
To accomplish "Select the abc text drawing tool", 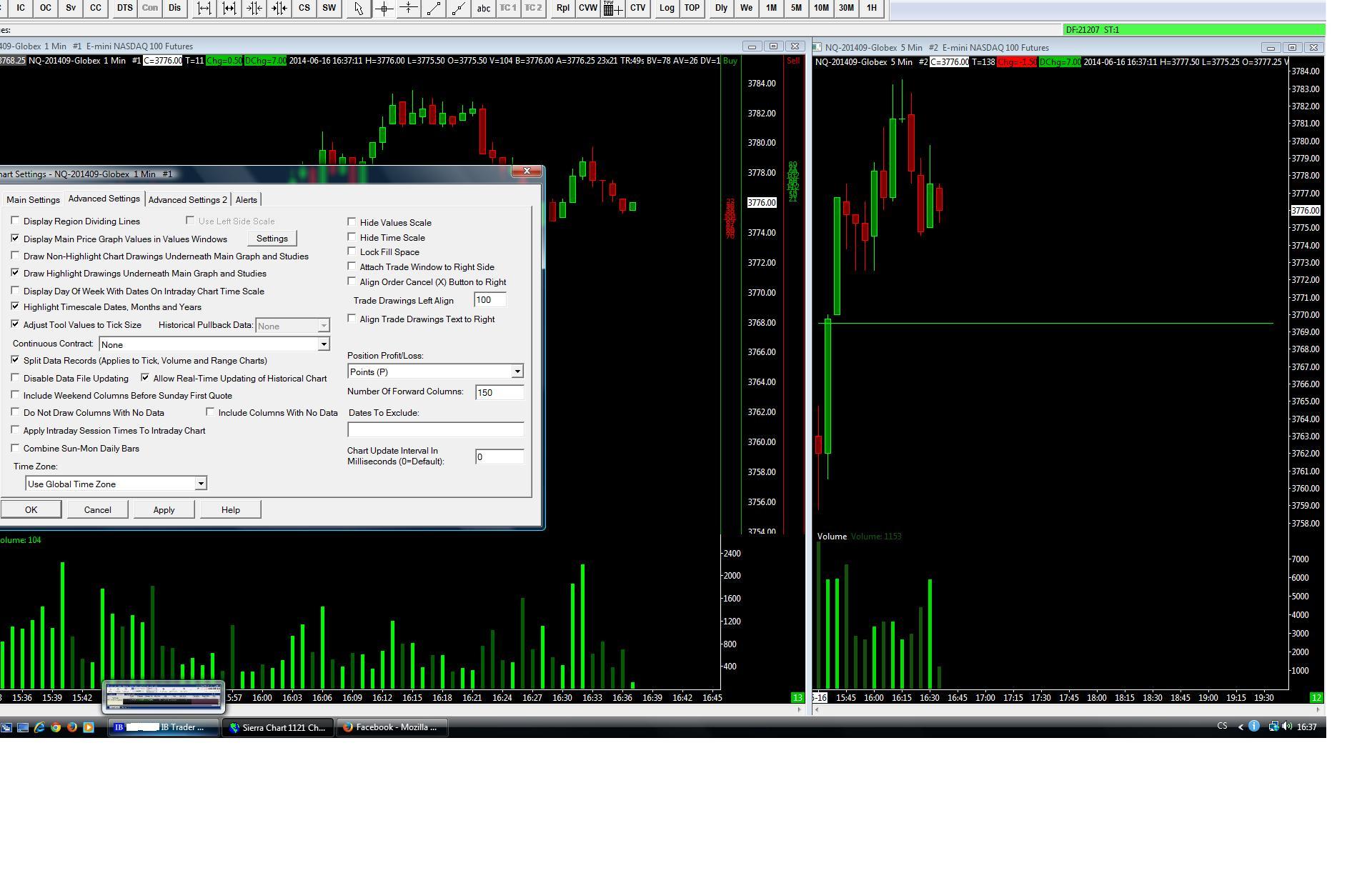I will 483,9.
